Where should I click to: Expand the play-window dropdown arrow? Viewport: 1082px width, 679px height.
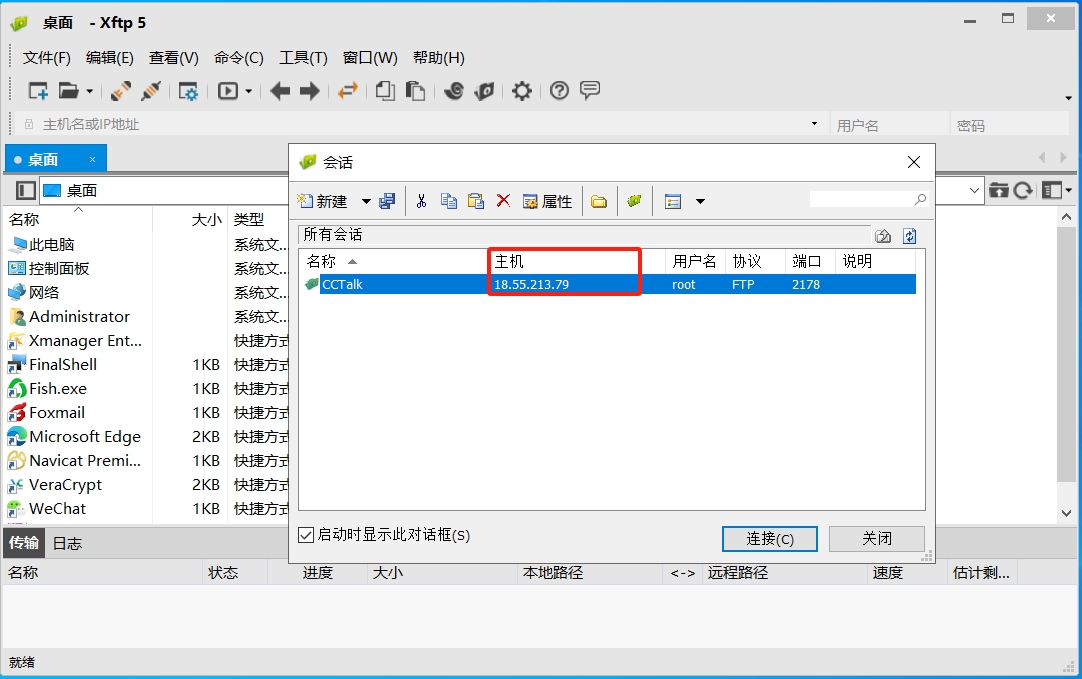pyautogui.click(x=248, y=91)
